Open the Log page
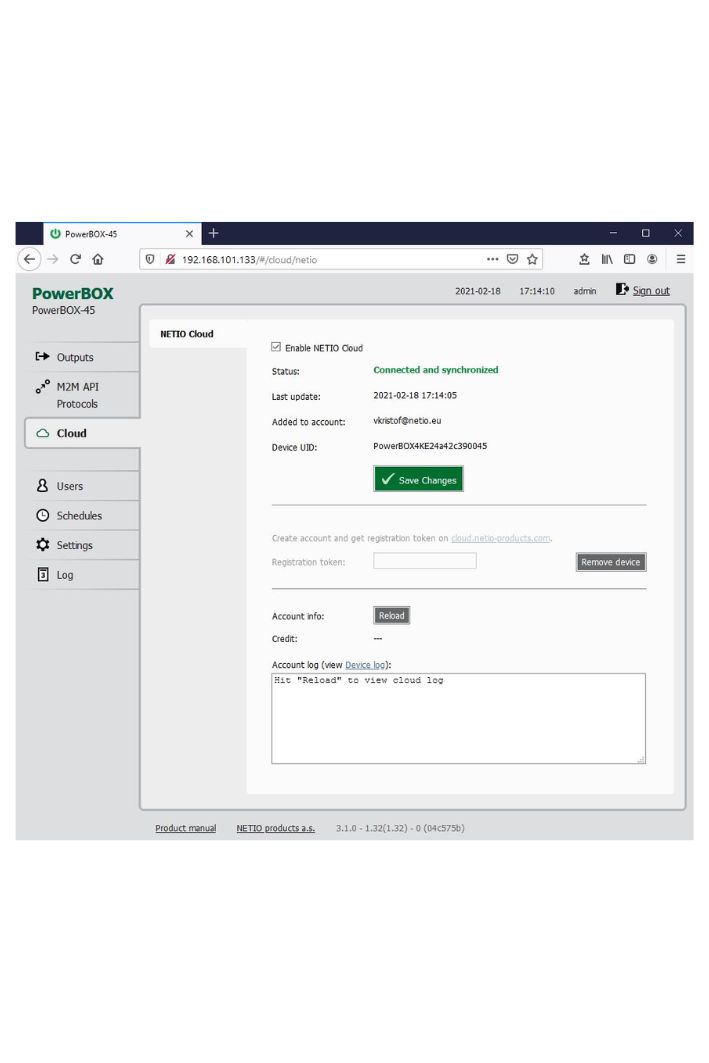The height and width of the screenshot is (1063, 709). (64, 575)
